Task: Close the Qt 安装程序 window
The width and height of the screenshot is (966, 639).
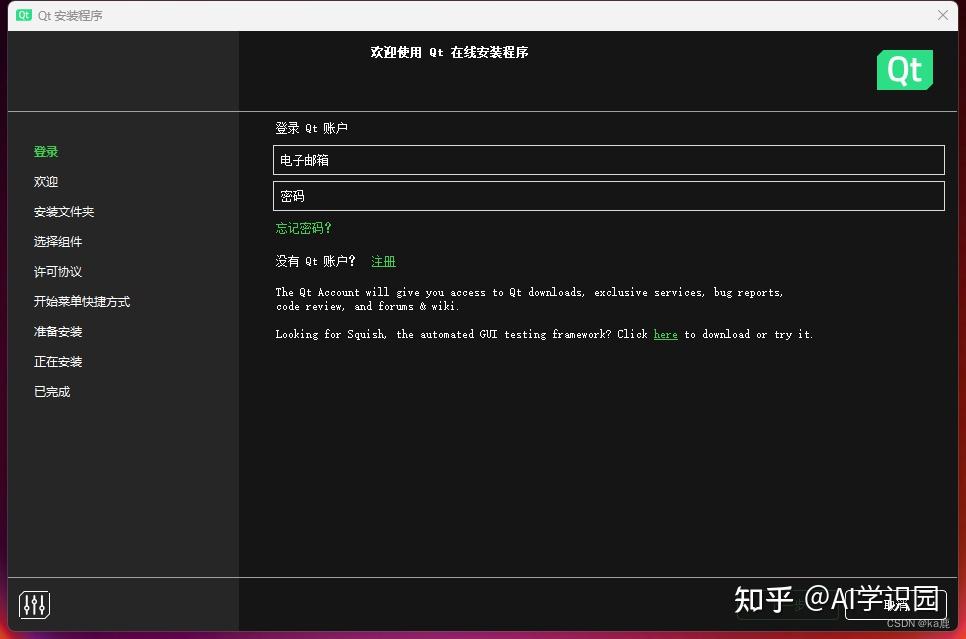Action: (x=941, y=15)
